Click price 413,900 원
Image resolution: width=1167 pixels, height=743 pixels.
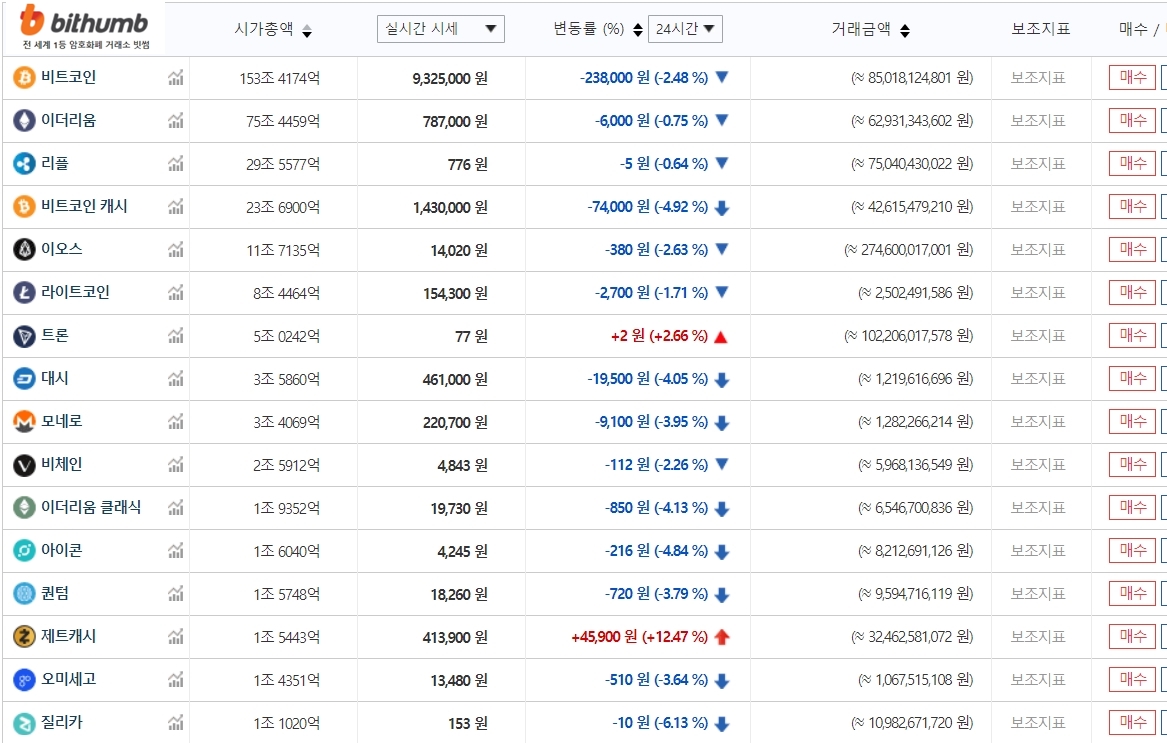click(455, 637)
